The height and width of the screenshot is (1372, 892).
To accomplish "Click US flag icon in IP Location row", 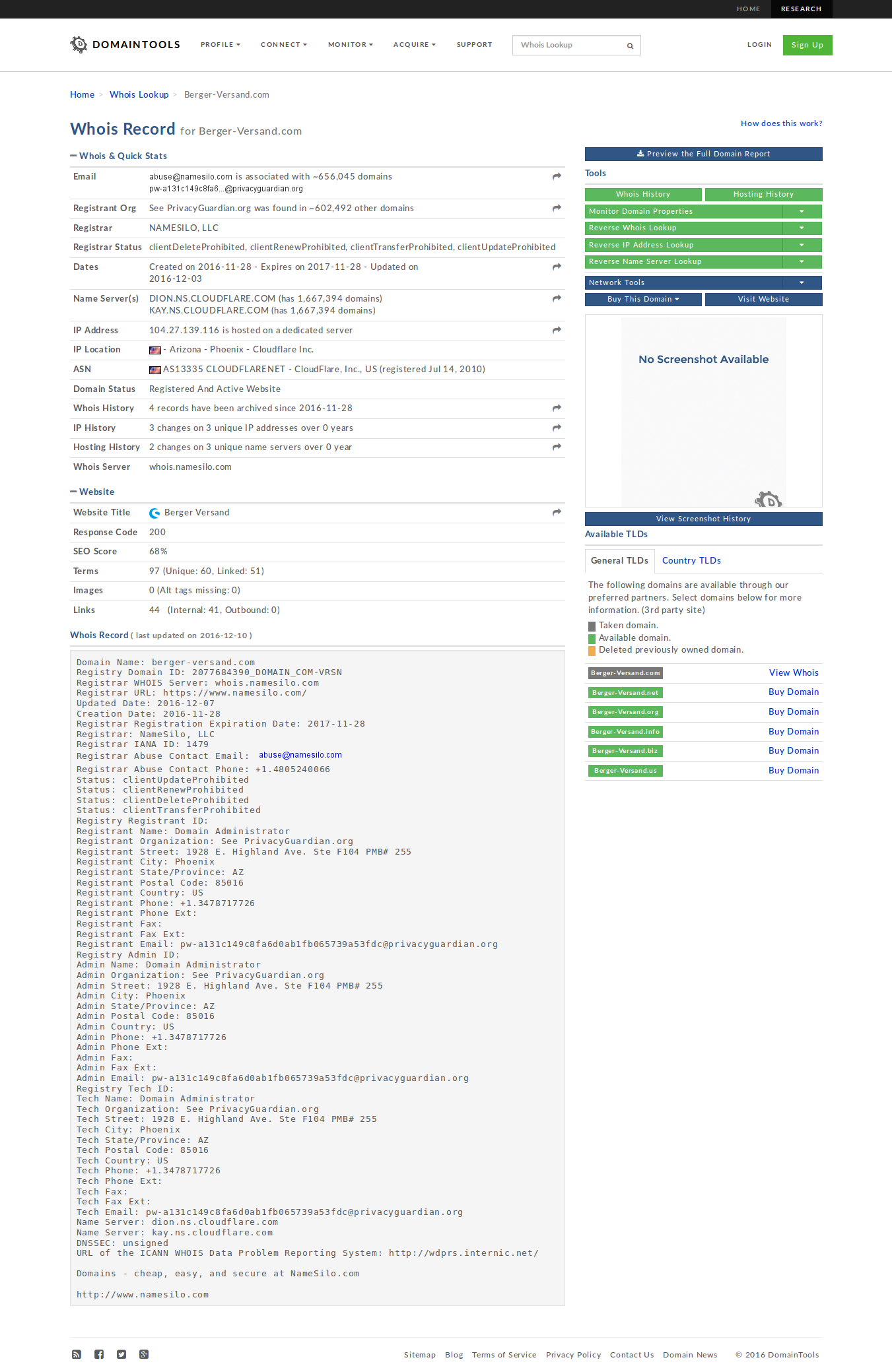I will click(155, 350).
